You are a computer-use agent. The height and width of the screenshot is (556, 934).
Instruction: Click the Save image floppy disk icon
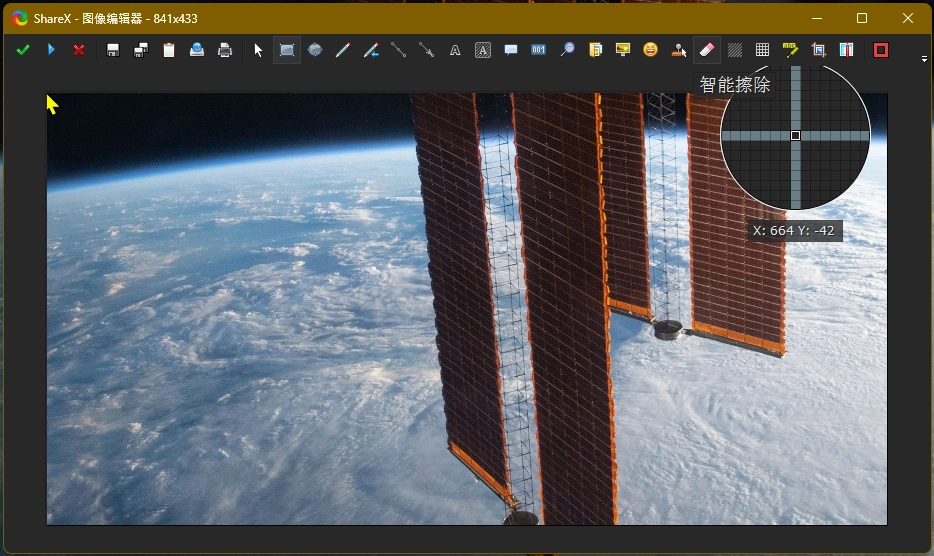coord(113,50)
